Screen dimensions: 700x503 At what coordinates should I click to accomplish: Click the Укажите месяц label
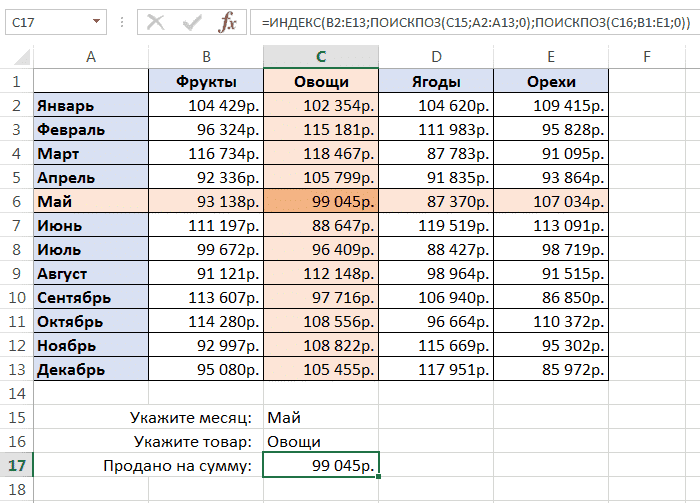point(191,418)
